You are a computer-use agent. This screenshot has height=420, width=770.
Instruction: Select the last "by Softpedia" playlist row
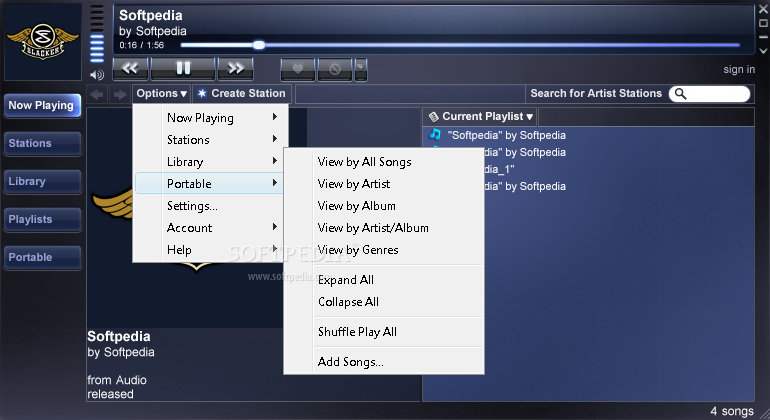pyautogui.click(x=588, y=186)
